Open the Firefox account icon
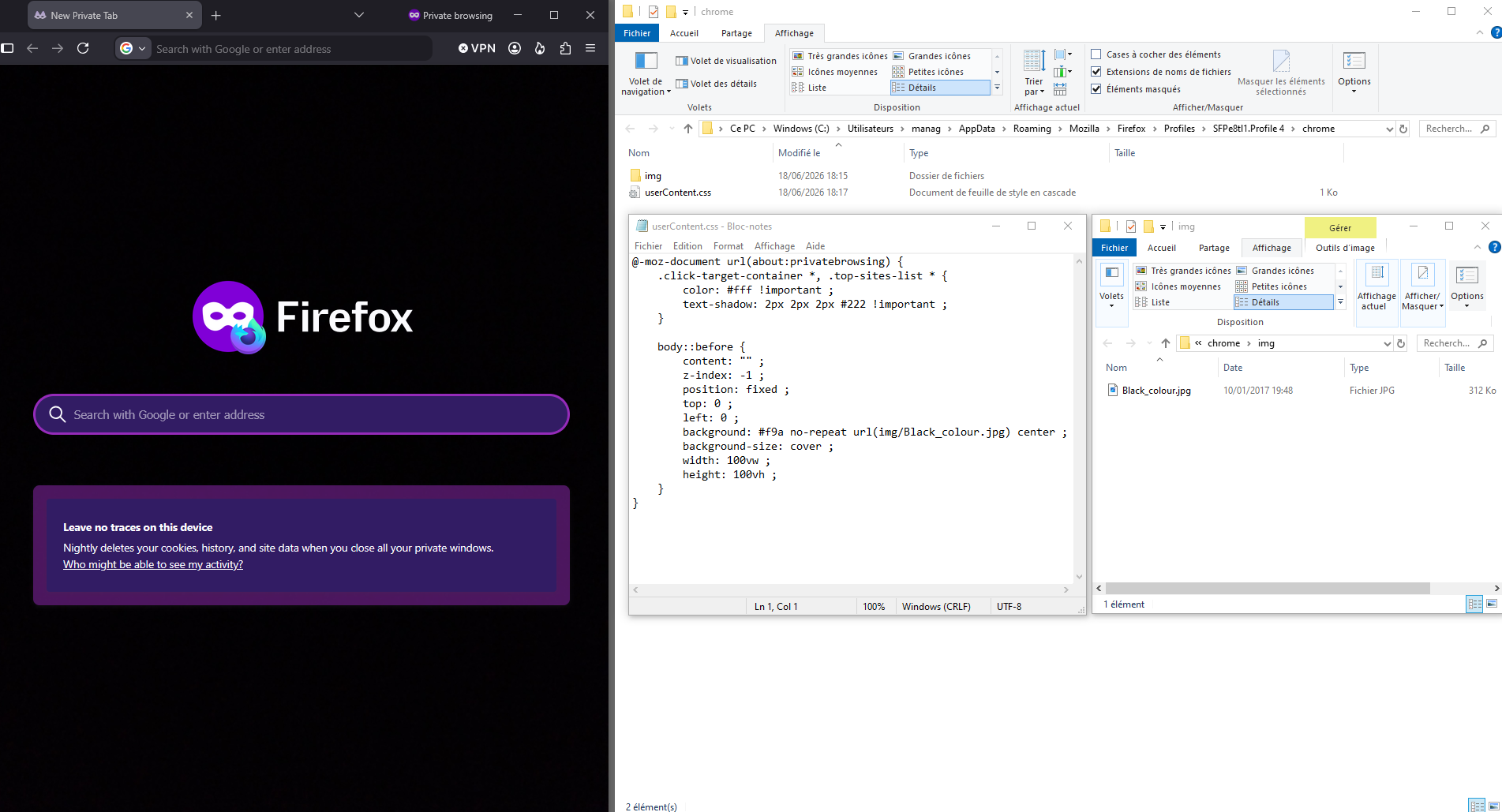The height and width of the screenshot is (812, 1502). (515, 48)
